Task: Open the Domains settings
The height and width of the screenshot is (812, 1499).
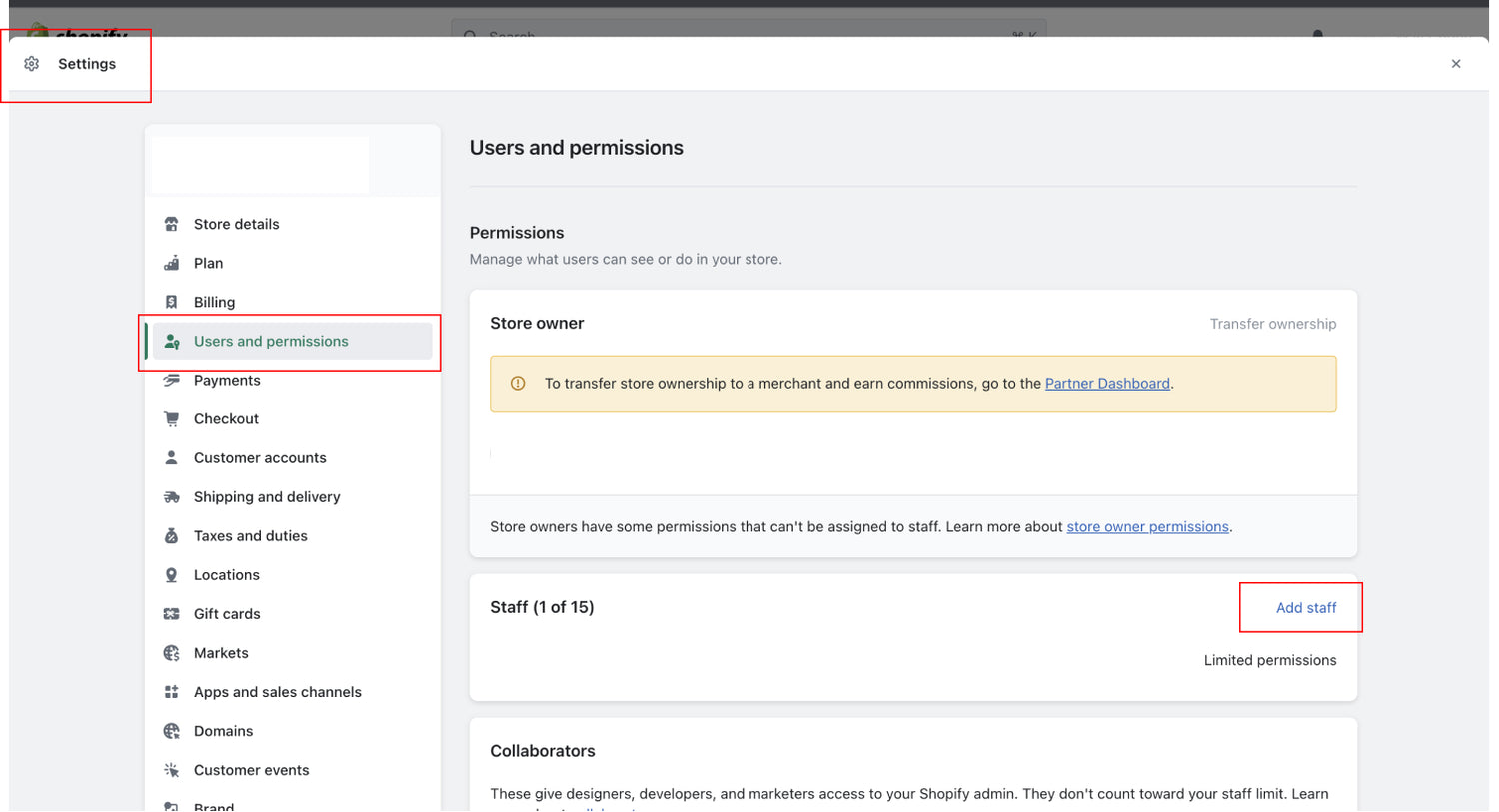Action: pyautogui.click(x=223, y=731)
